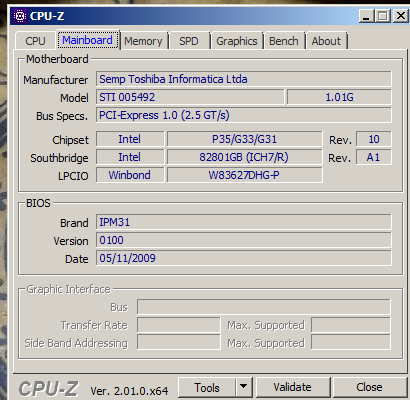Click the Validate button
The height and width of the screenshot is (400, 410).
tap(292, 387)
